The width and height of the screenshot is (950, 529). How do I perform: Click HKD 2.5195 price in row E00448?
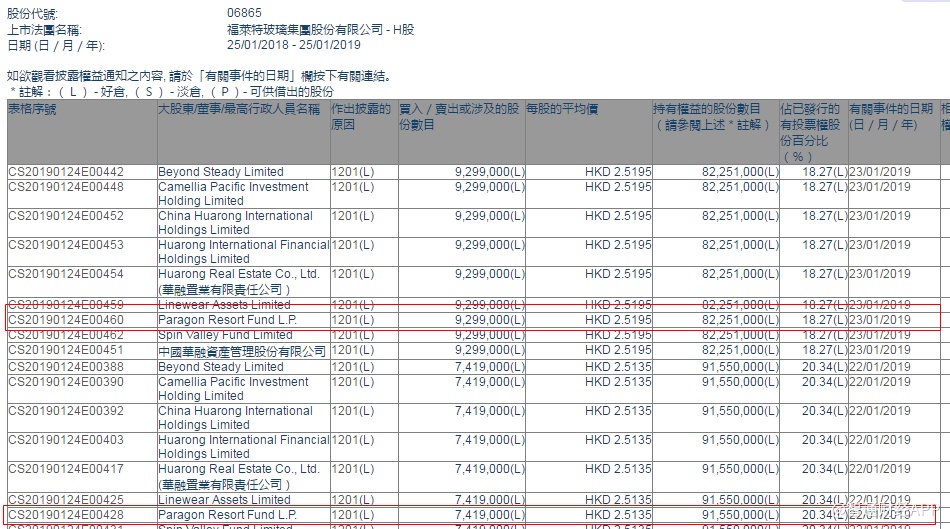(x=618, y=187)
